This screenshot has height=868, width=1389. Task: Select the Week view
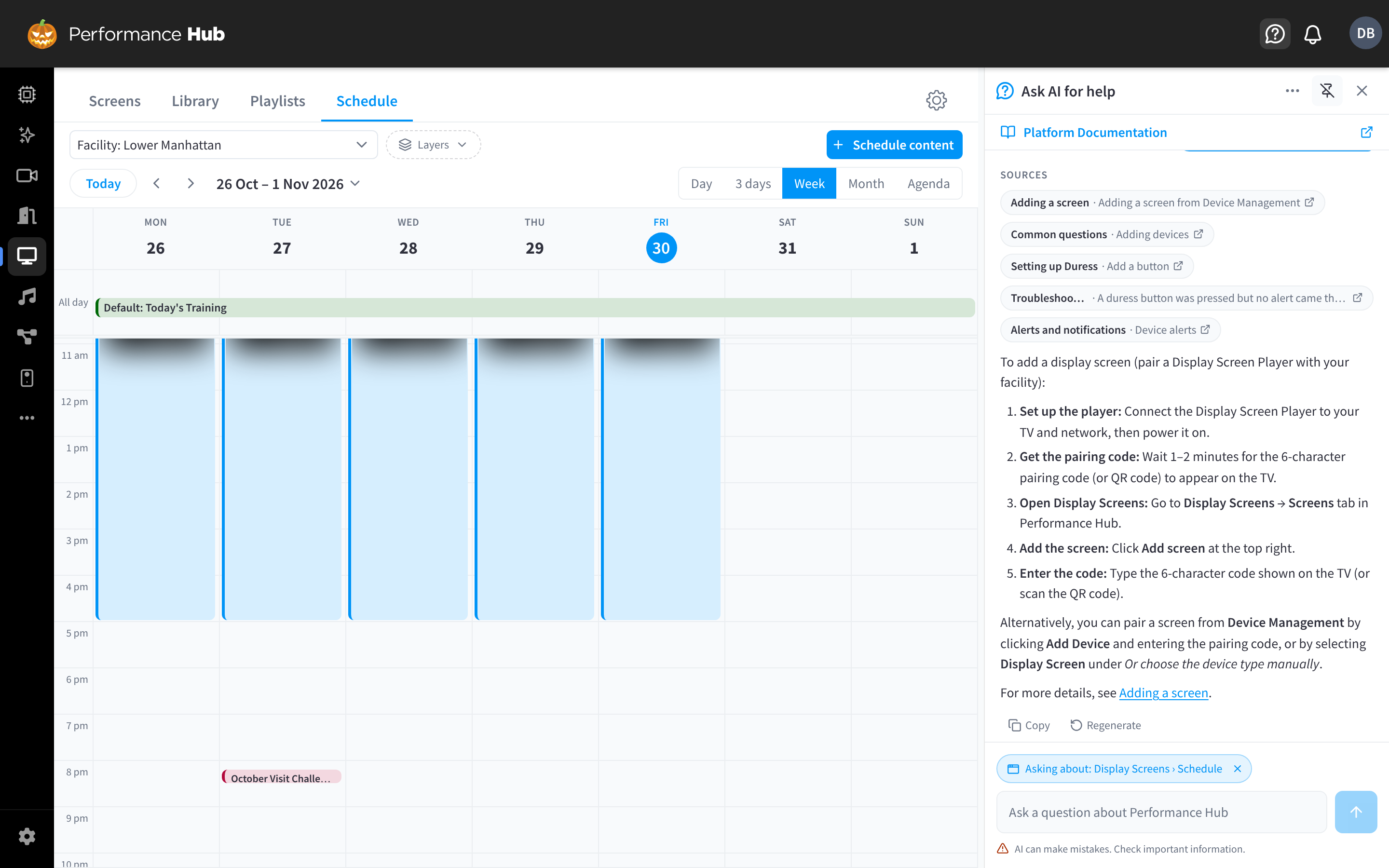(x=809, y=184)
